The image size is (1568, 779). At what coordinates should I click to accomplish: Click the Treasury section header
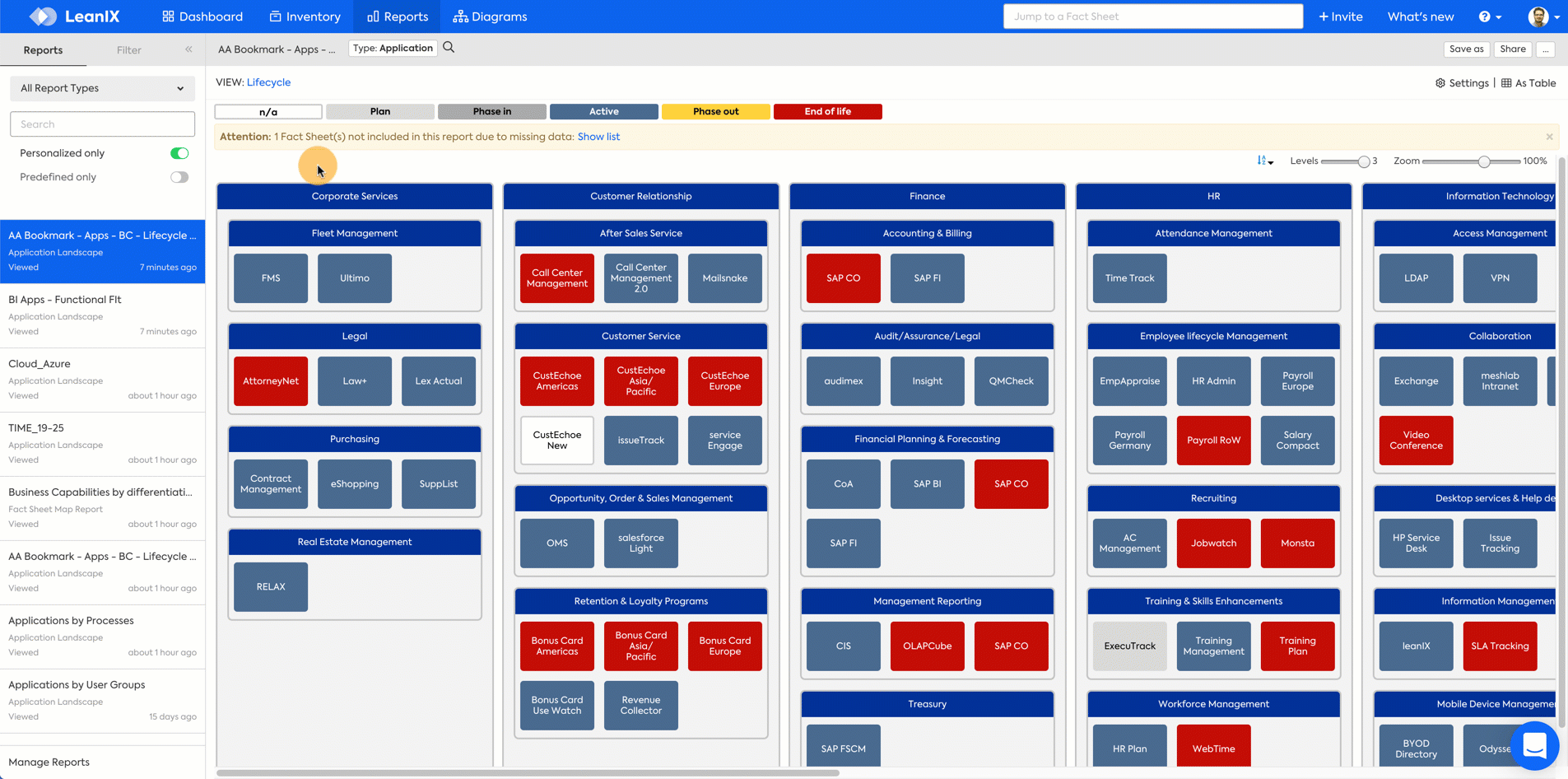(x=928, y=704)
